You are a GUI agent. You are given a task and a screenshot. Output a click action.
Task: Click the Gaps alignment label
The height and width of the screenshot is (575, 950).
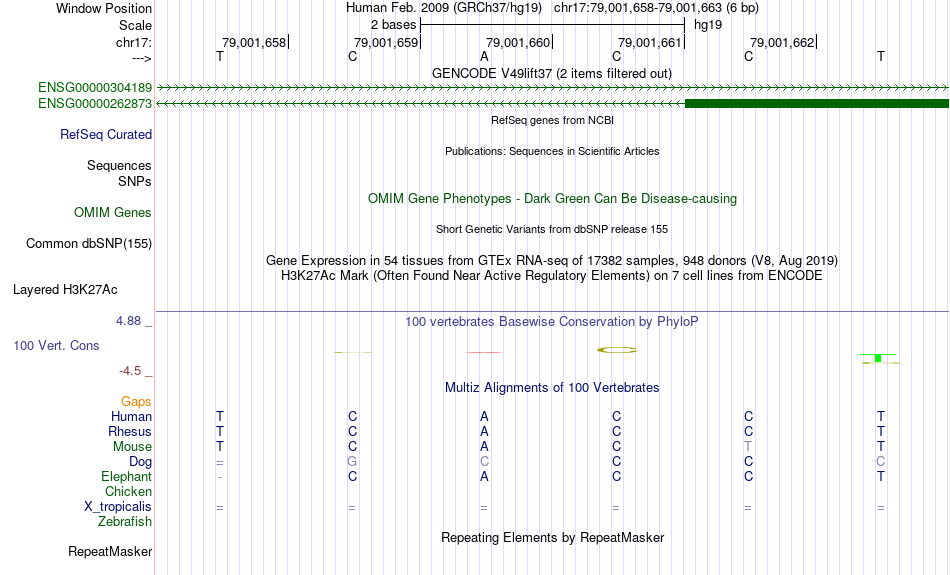coord(136,402)
